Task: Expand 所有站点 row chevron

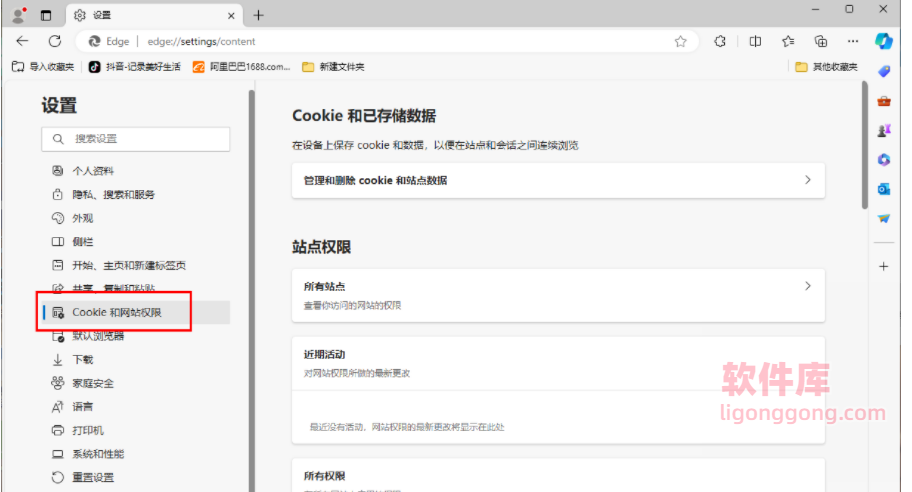Action: 807,286
